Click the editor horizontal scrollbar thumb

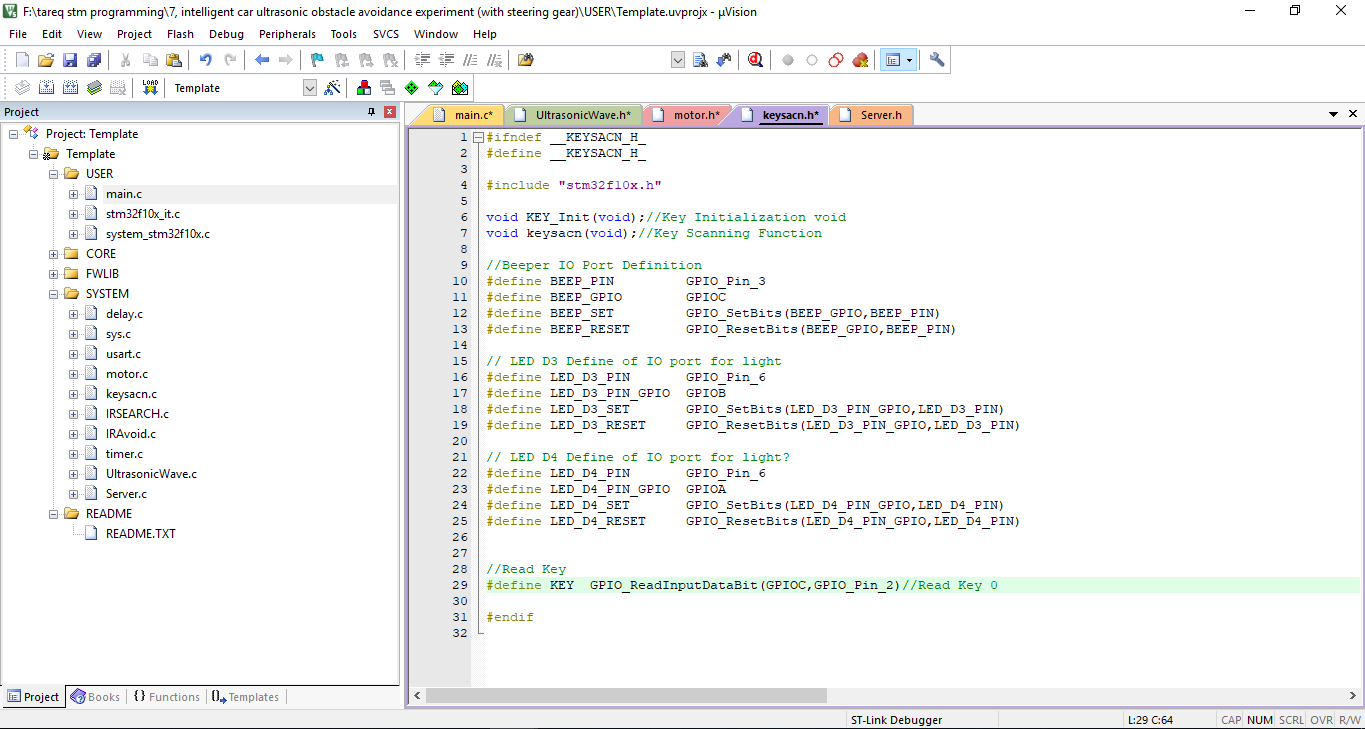(626, 695)
